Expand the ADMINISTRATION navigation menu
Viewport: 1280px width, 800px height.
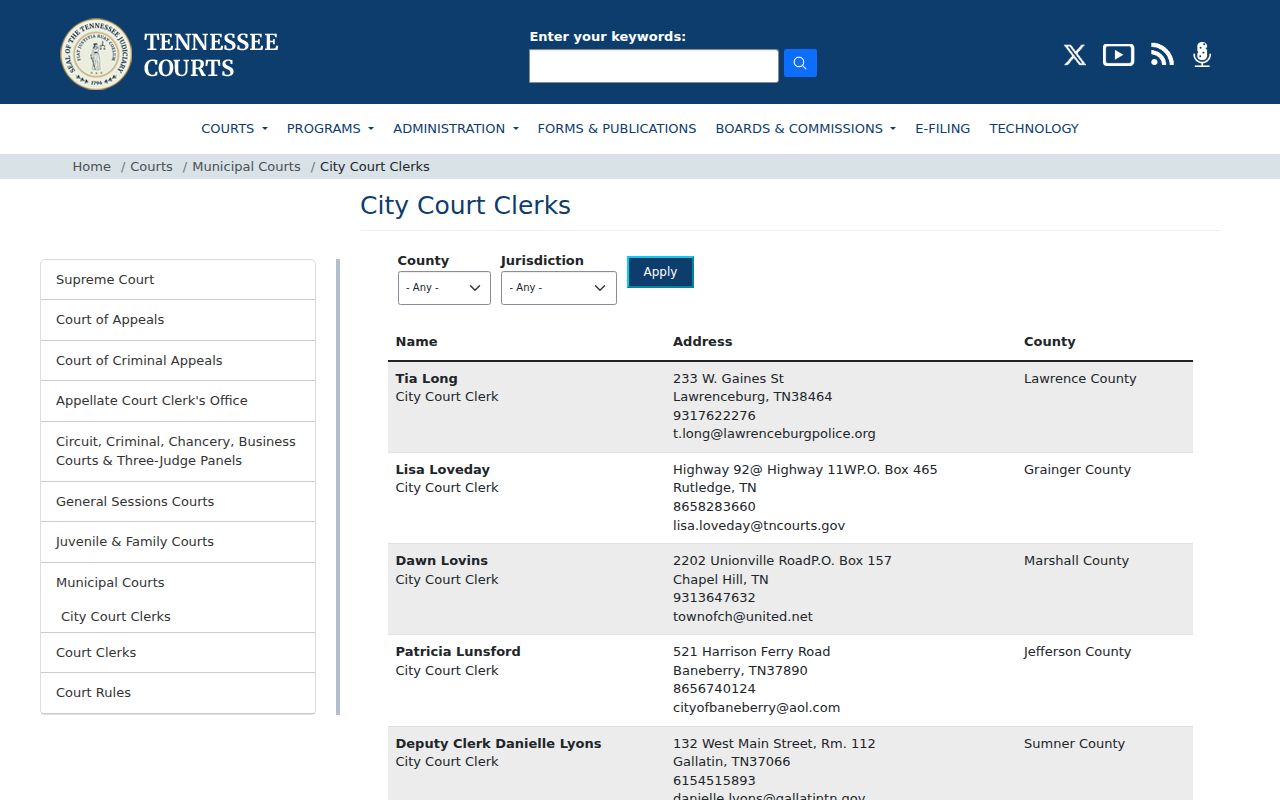pyautogui.click(x=456, y=128)
